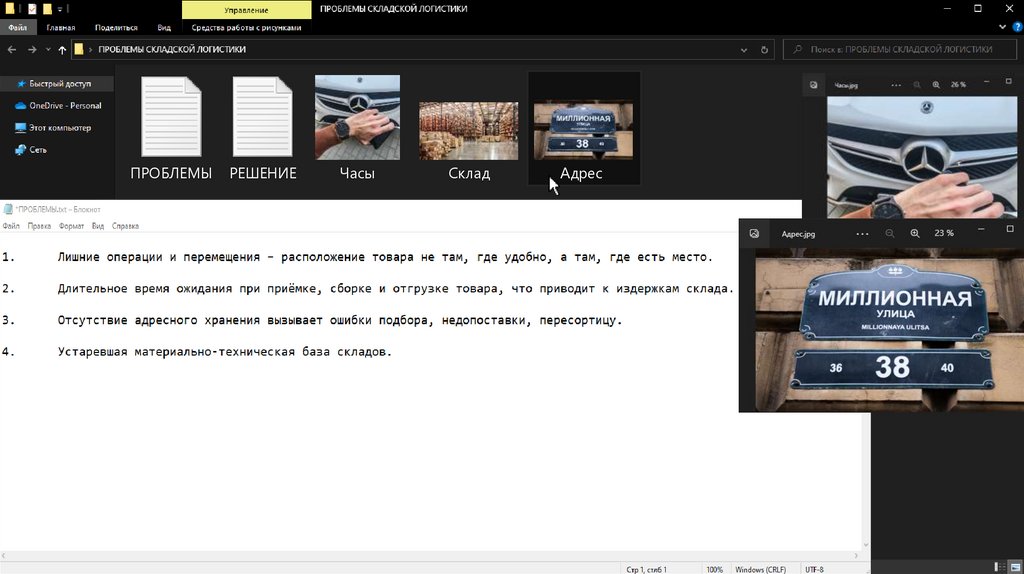Click the Explorer back arrow
The image size is (1024, 574).
pyautogui.click(x=13, y=49)
